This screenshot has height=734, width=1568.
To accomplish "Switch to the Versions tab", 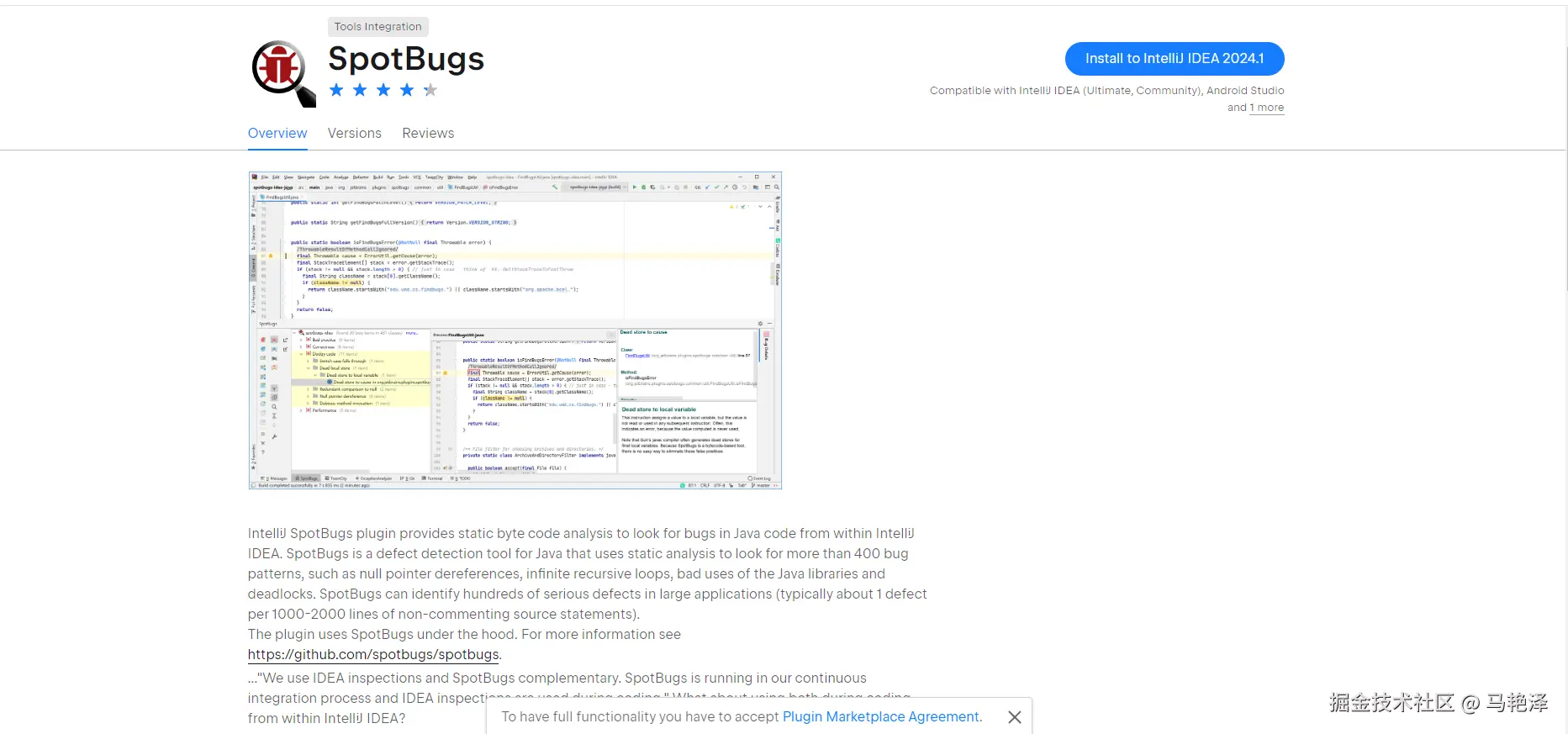I will point(354,133).
